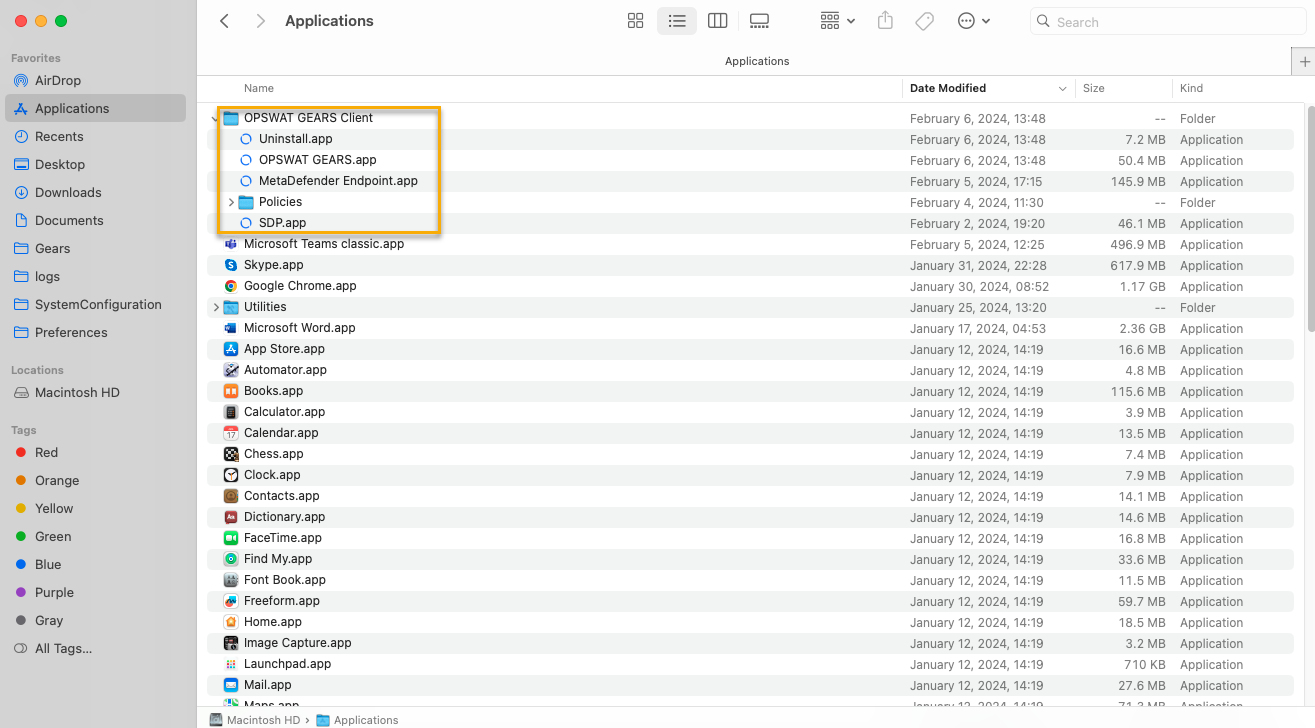Go back with the left chevron
This screenshot has height=728, width=1315.
coord(225,21)
